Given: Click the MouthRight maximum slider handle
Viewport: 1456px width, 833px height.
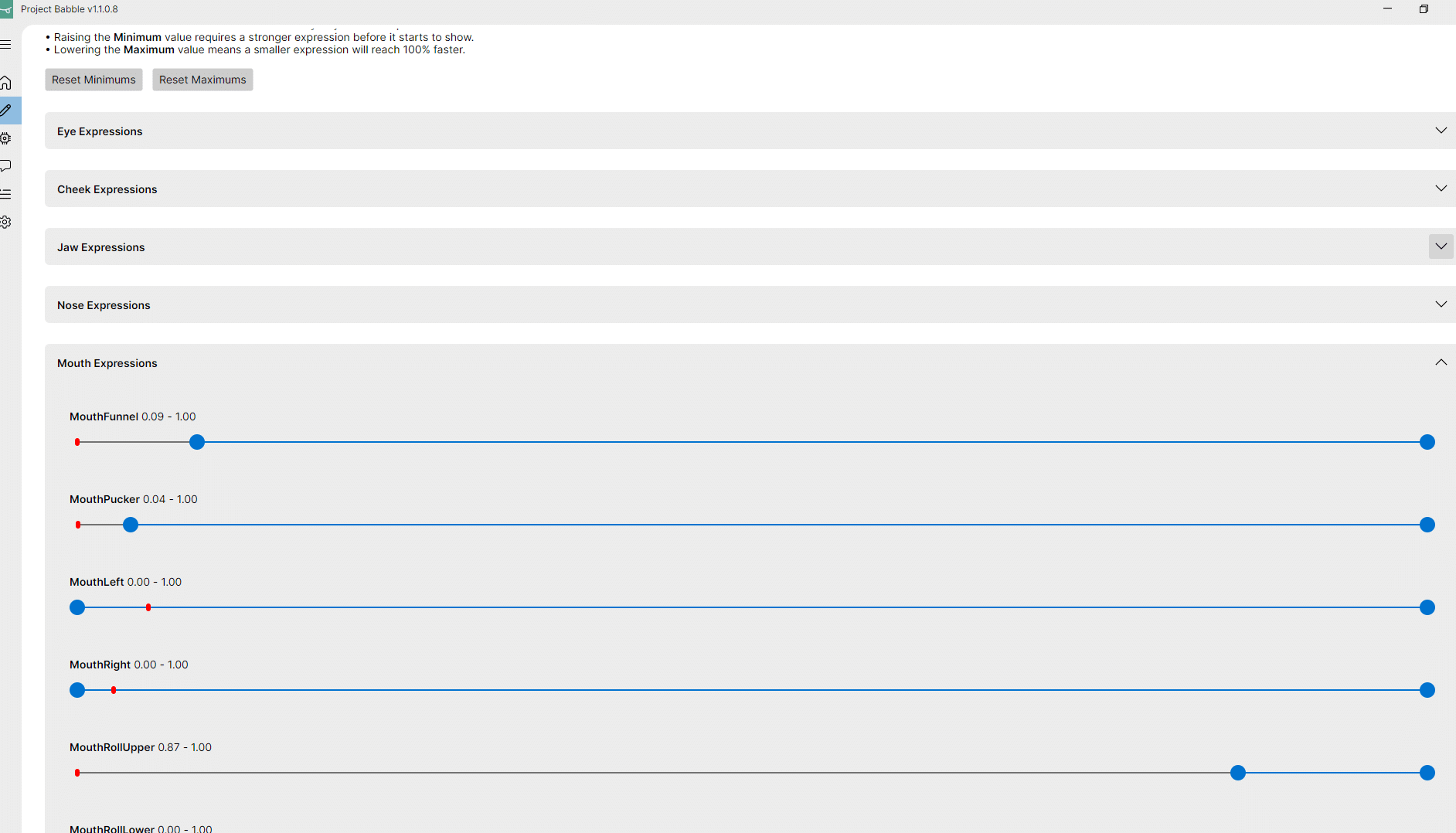Looking at the screenshot, I should point(1427,690).
